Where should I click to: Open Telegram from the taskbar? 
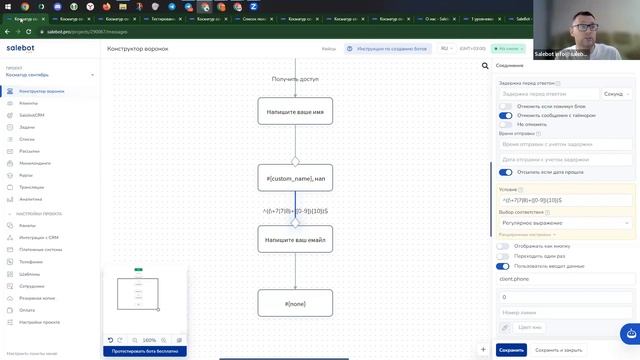(172, 7)
